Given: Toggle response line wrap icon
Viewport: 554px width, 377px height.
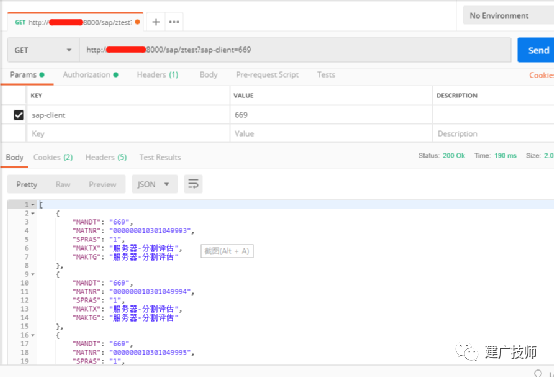Looking at the screenshot, I should point(193,184).
